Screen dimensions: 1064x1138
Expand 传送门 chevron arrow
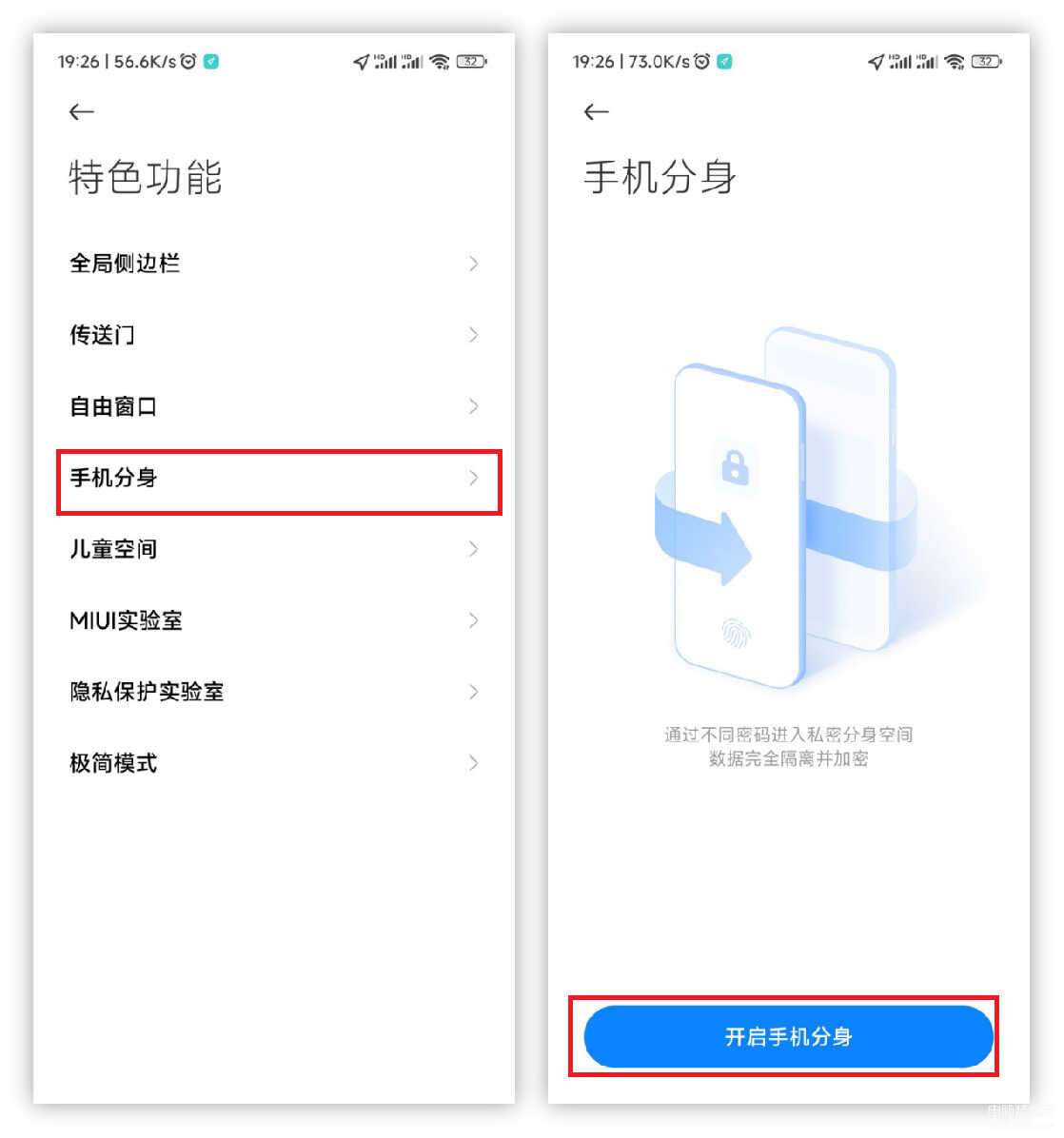473,335
